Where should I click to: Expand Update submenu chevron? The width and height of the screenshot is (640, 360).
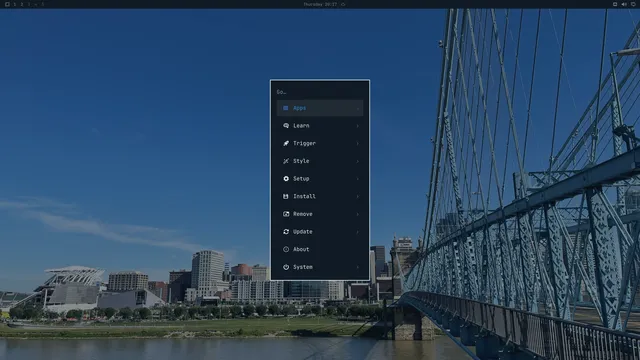pyautogui.click(x=358, y=231)
